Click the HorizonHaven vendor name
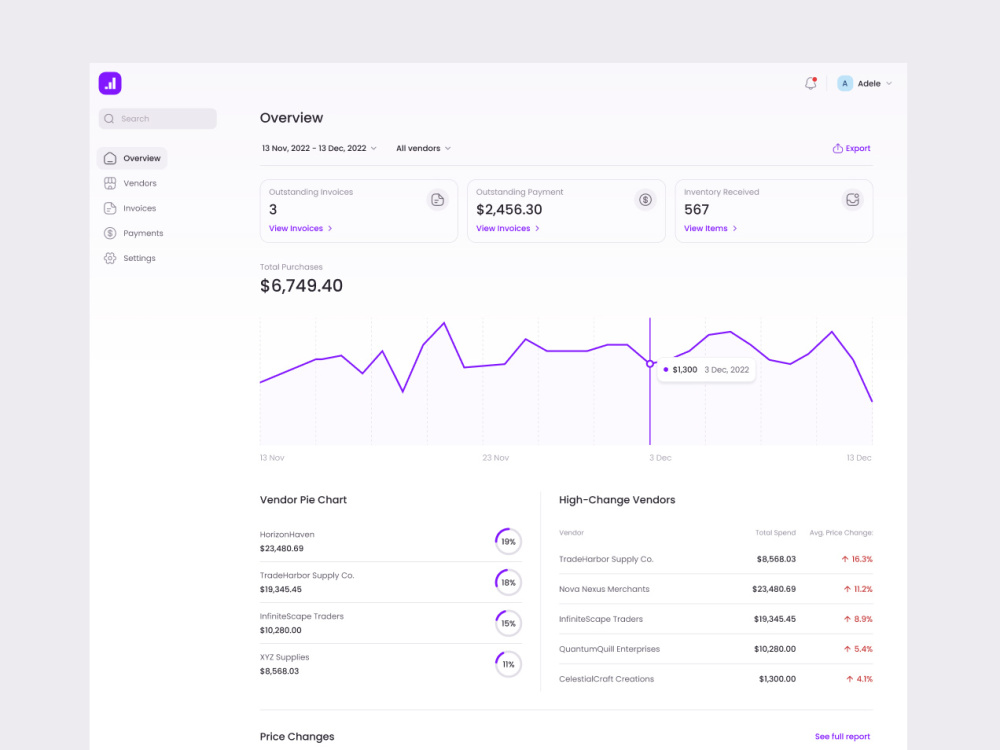The width and height of the screenshot is (1000, 750). (x=287, y=534)
